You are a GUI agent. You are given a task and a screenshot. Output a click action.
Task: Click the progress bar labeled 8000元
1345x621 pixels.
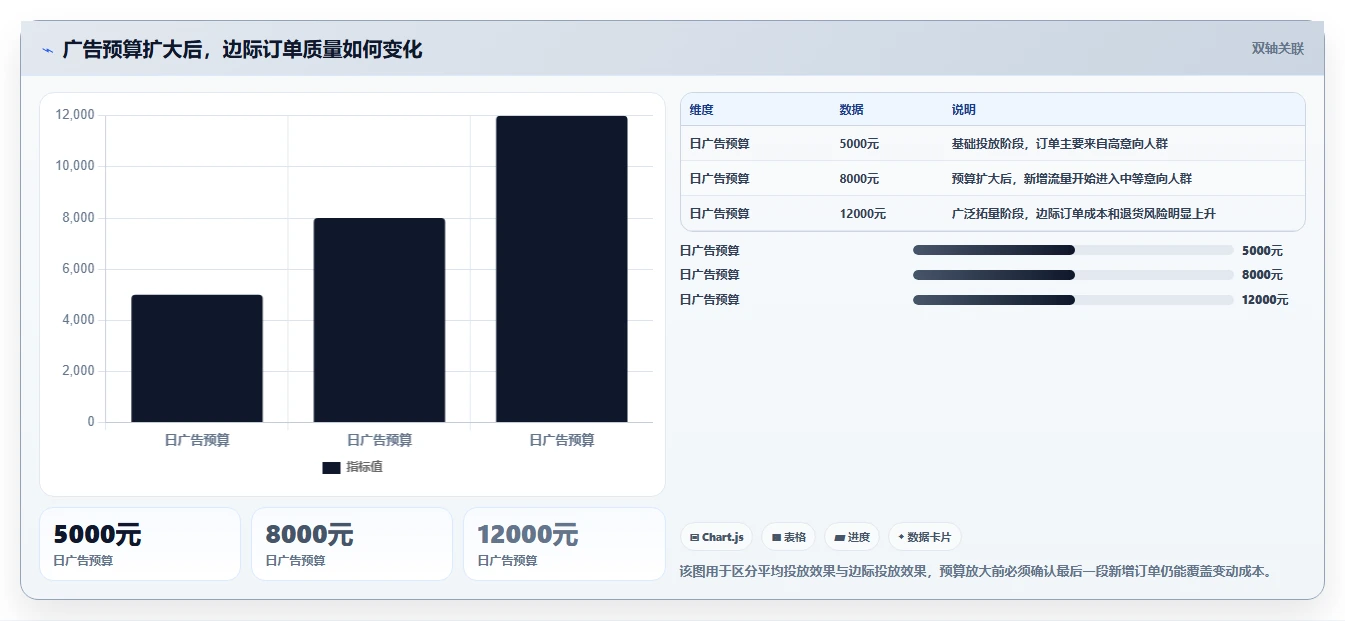pyautogui.click(x=1073, y=275)
